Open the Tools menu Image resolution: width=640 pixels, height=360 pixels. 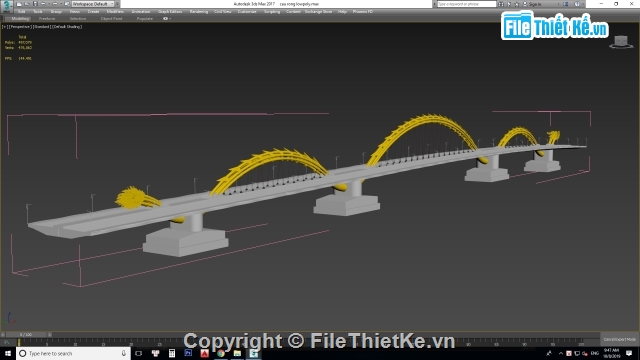(38, 12)
